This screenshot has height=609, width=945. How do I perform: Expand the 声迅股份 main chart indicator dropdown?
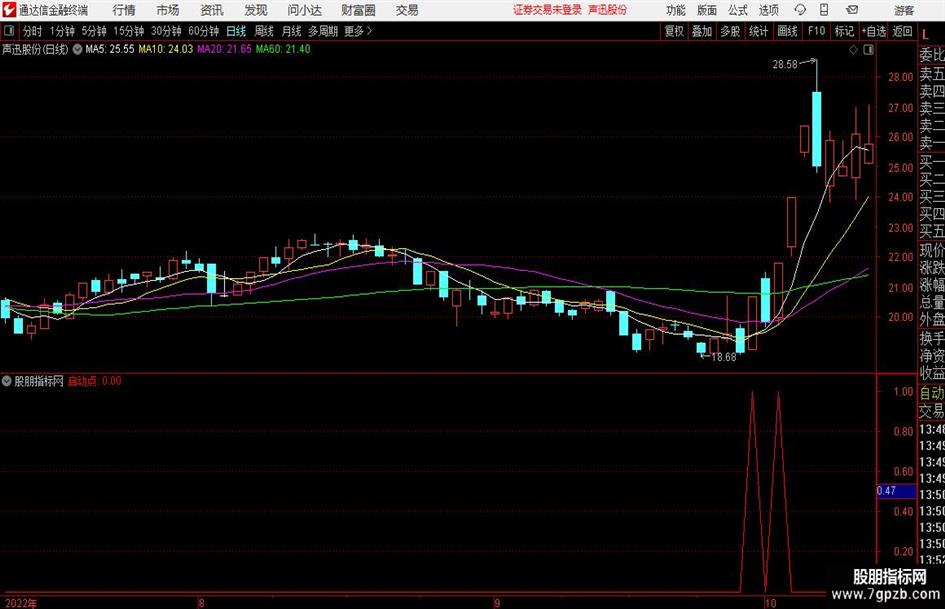(x=77, y=49)
